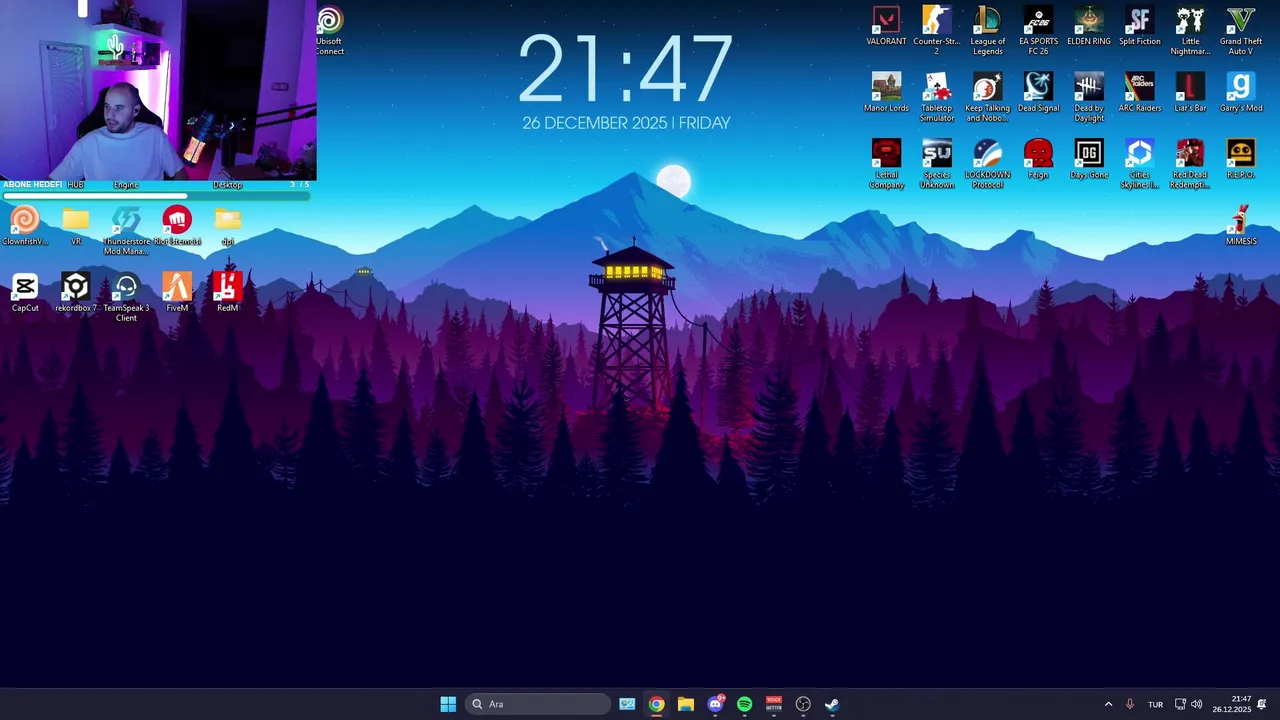
Task: Click the streamer webcam overlay
Action: [158, 90]
